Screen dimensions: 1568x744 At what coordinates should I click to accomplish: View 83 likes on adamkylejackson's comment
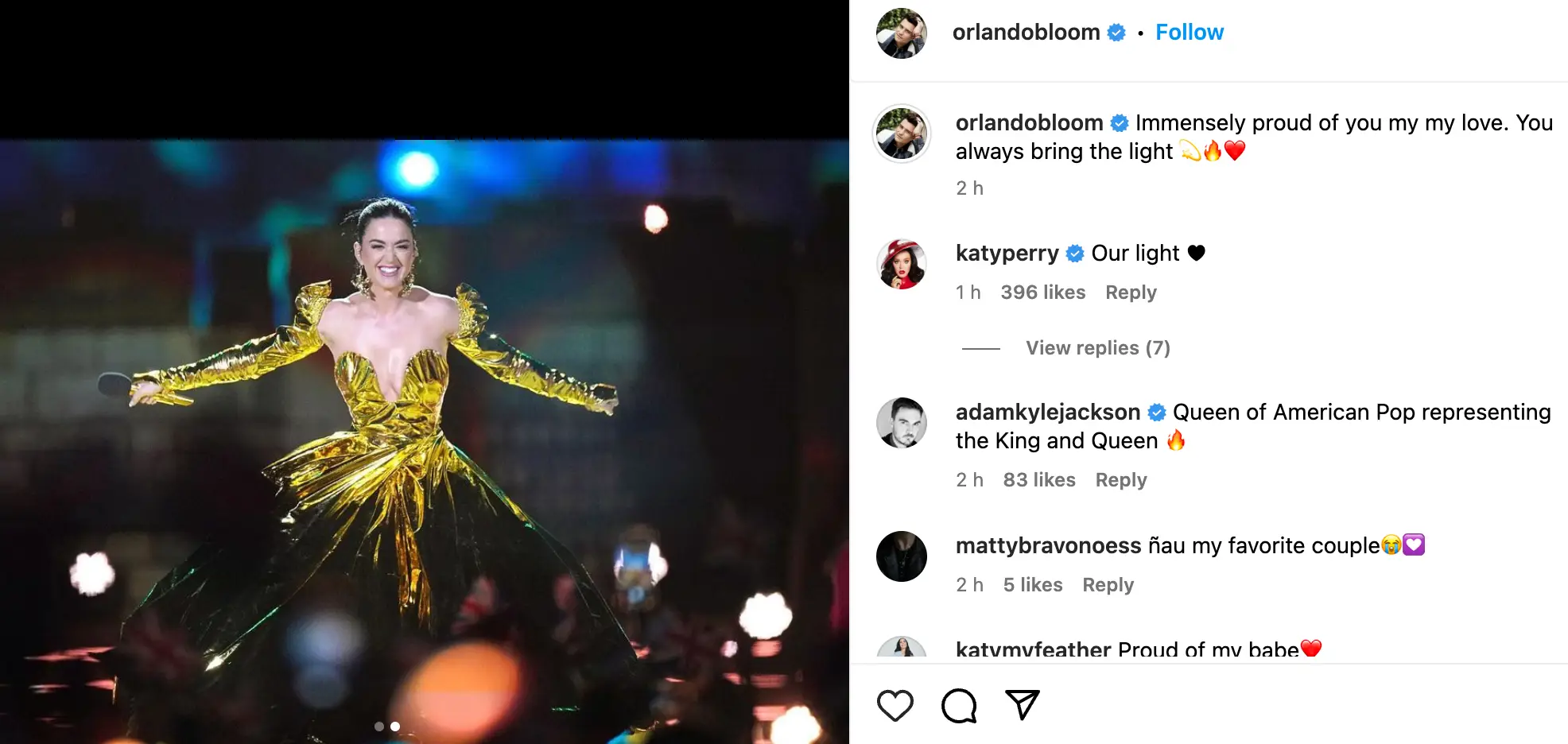(1038, 480)
